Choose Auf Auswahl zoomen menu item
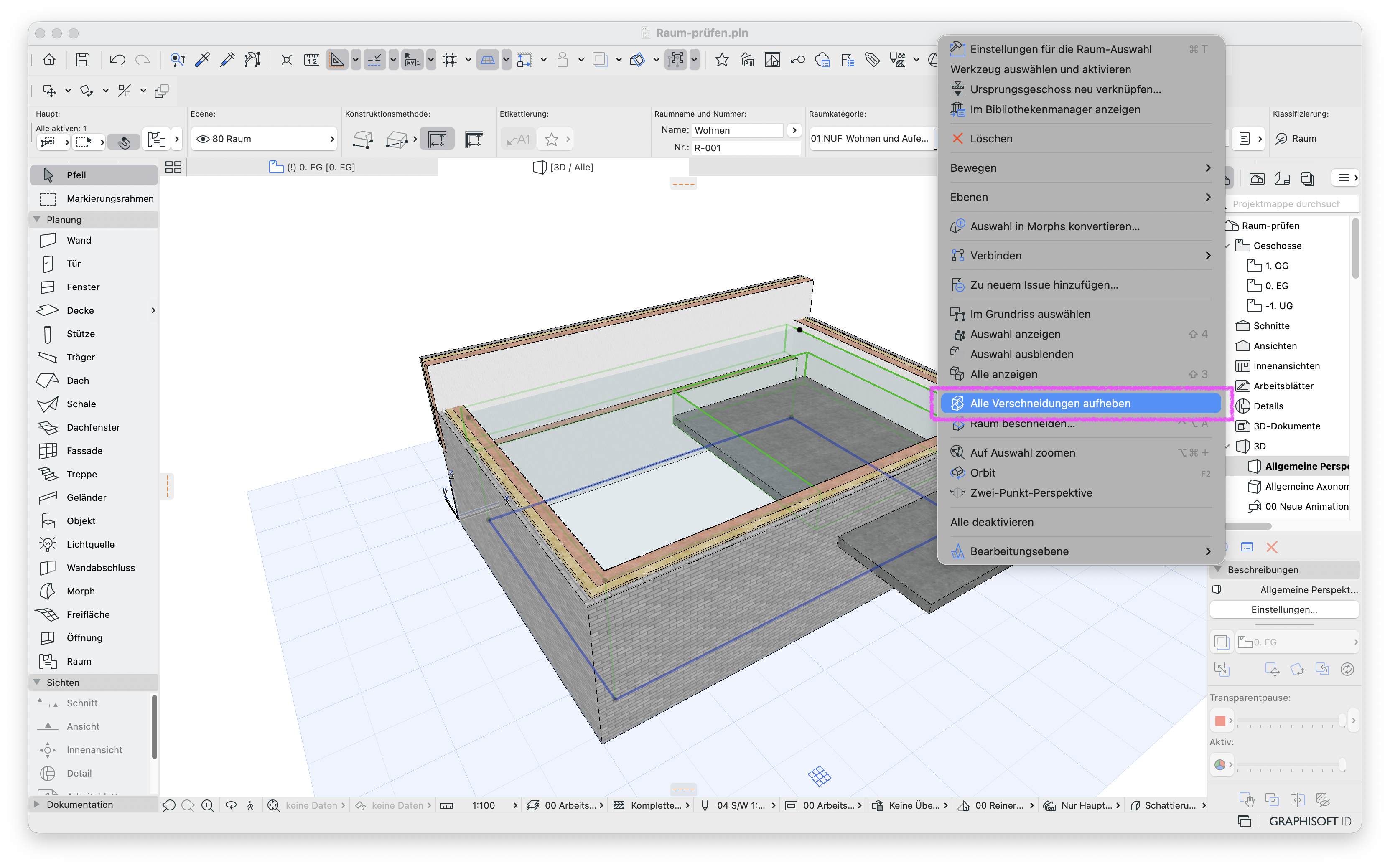This screenshot has width=1390, height=868. (x=1080, y=453)
